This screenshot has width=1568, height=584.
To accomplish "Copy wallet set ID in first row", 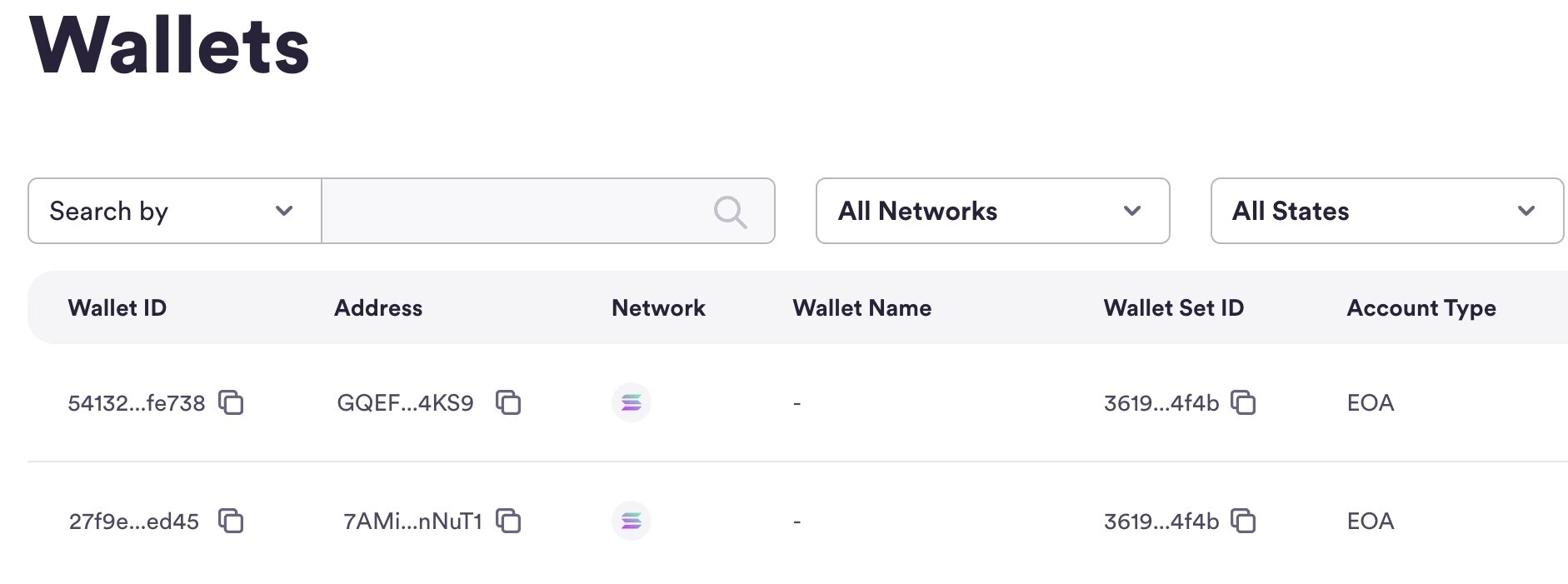I will (x=1243, y=402).
